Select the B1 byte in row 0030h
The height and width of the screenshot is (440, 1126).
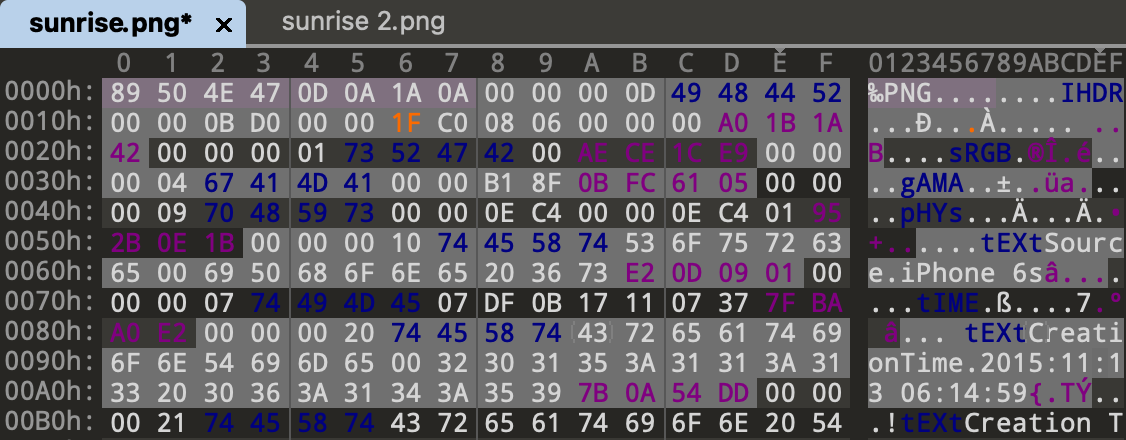(x=498, y=183)
